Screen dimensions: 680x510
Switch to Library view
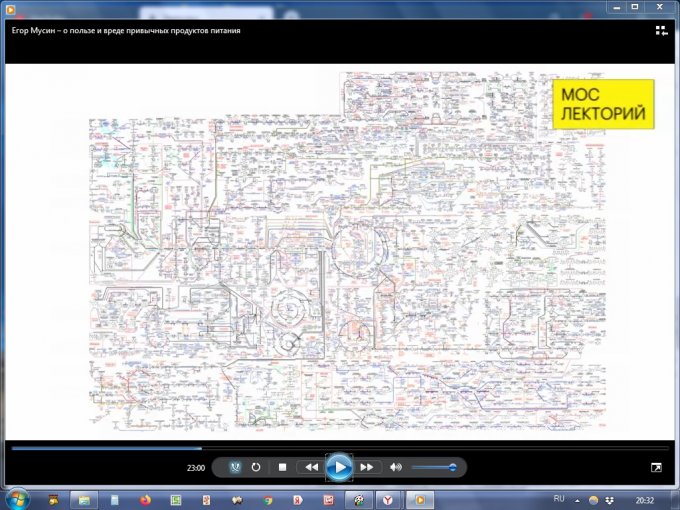point(661,31)
